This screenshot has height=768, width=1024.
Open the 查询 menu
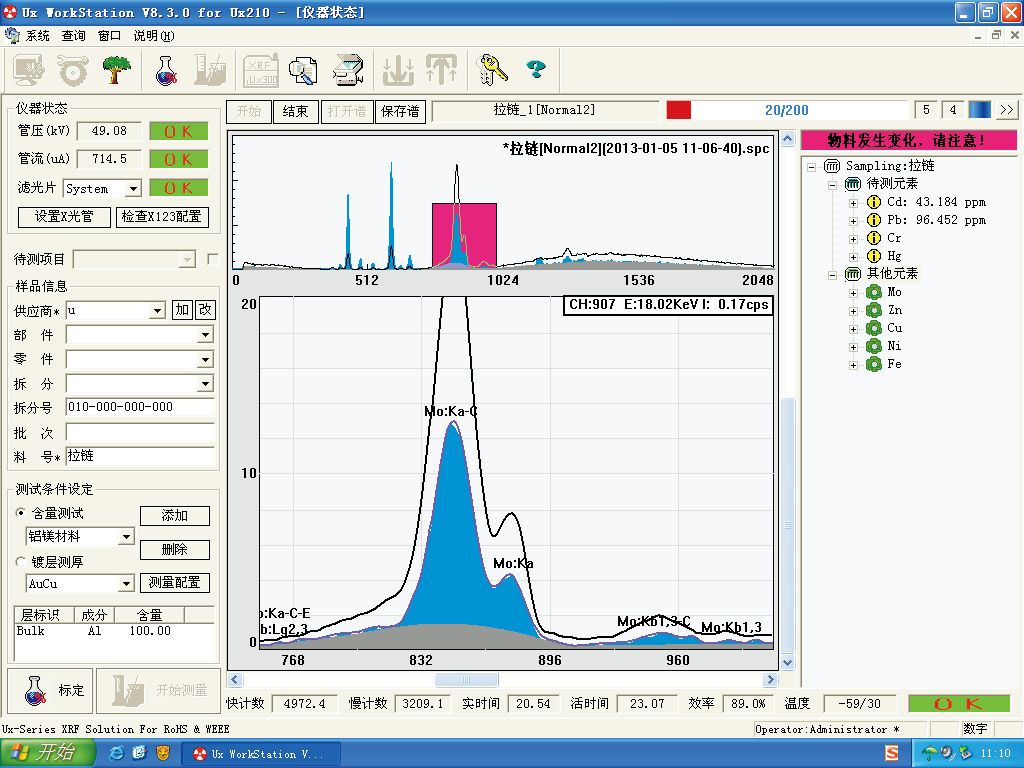pyautogui.click(x=73, y=35)
